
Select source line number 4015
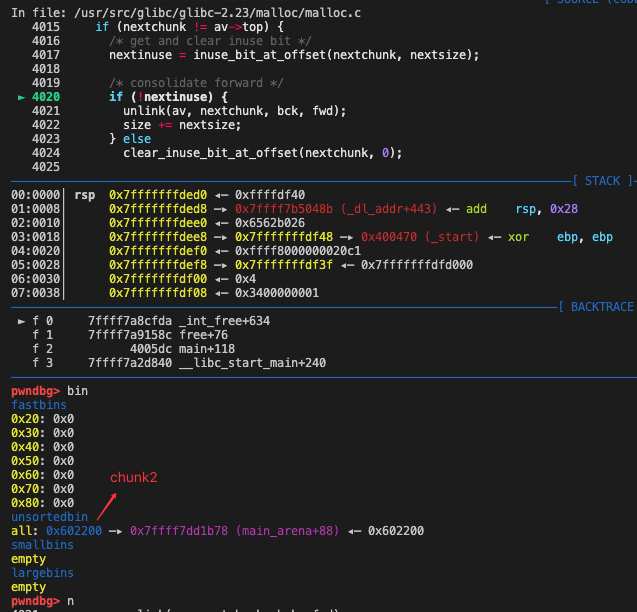pyautogui.click(x=46, y=27)
